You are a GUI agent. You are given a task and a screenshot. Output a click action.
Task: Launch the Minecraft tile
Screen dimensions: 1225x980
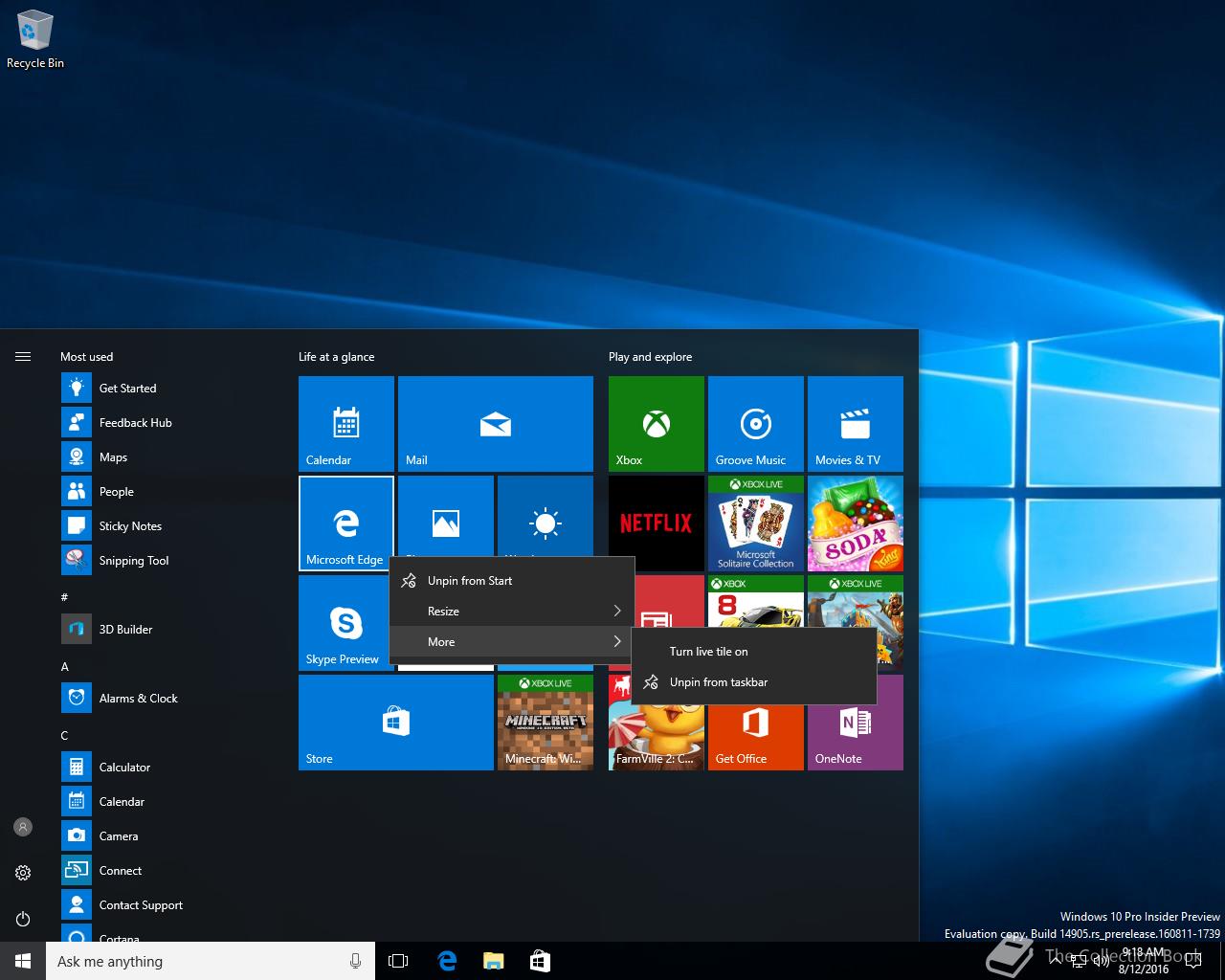(x=546, y=723)
